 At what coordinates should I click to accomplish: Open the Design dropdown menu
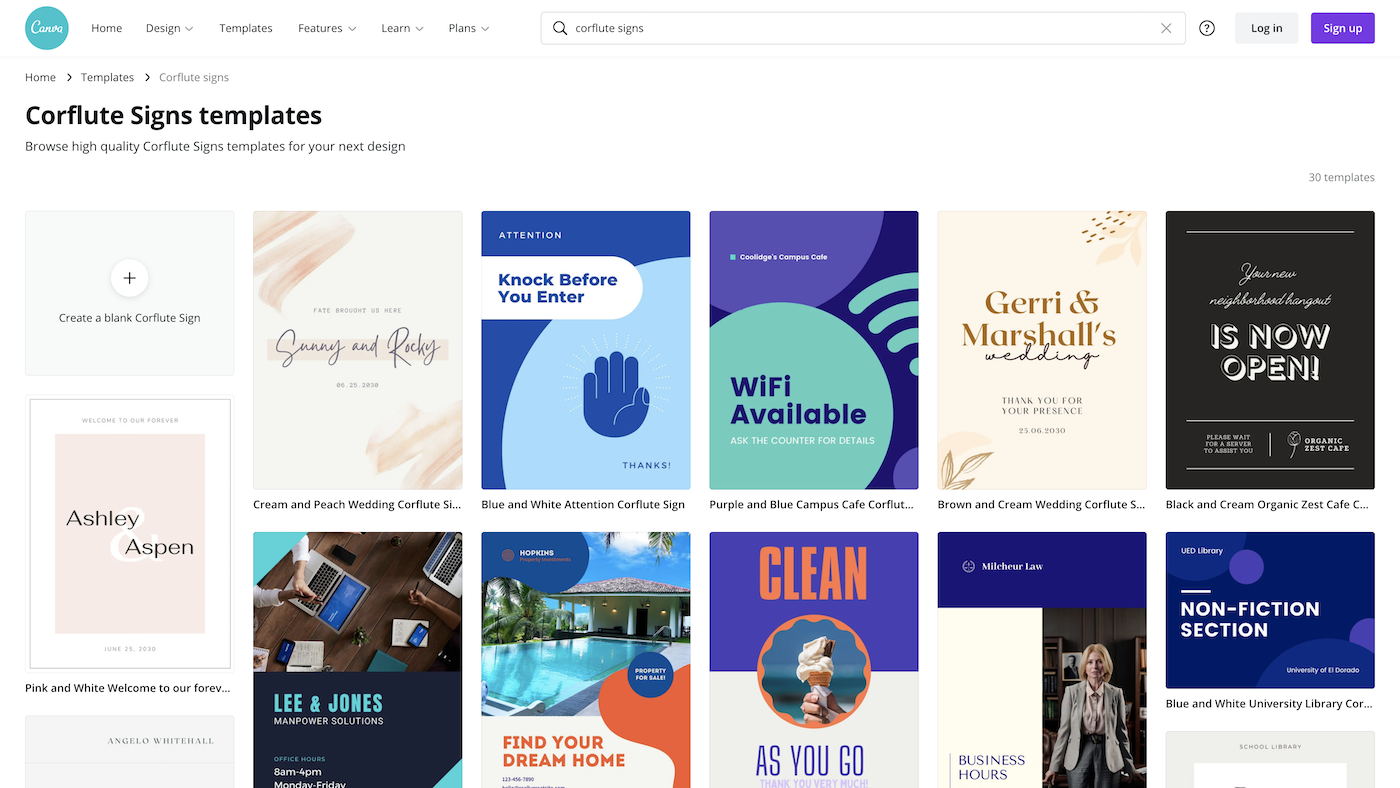click(x=170, y=28)
